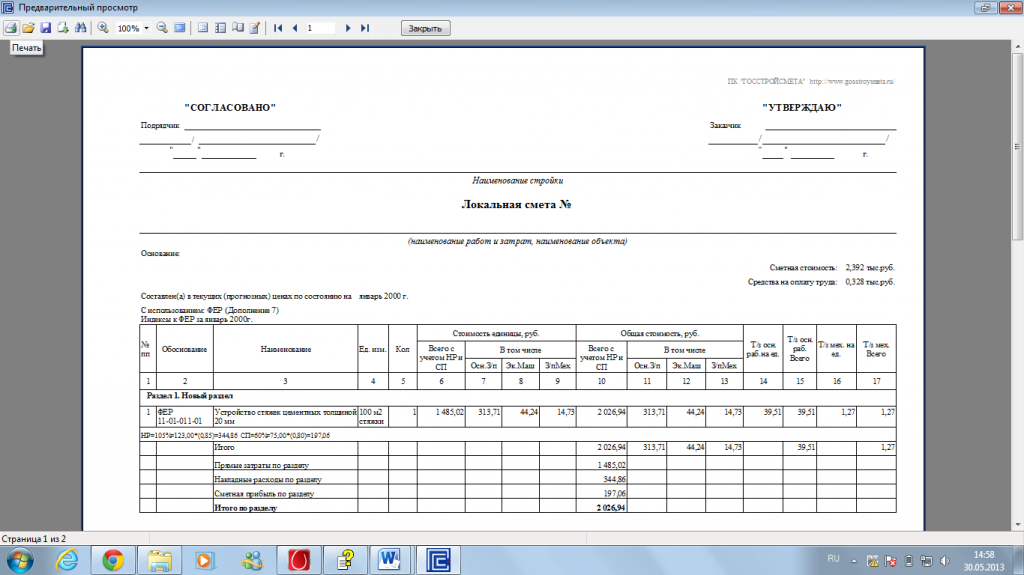The image size is (1024, 575).
Task: Click the value 344,86 in the overhead row
Action: click(x=615, y=479)
